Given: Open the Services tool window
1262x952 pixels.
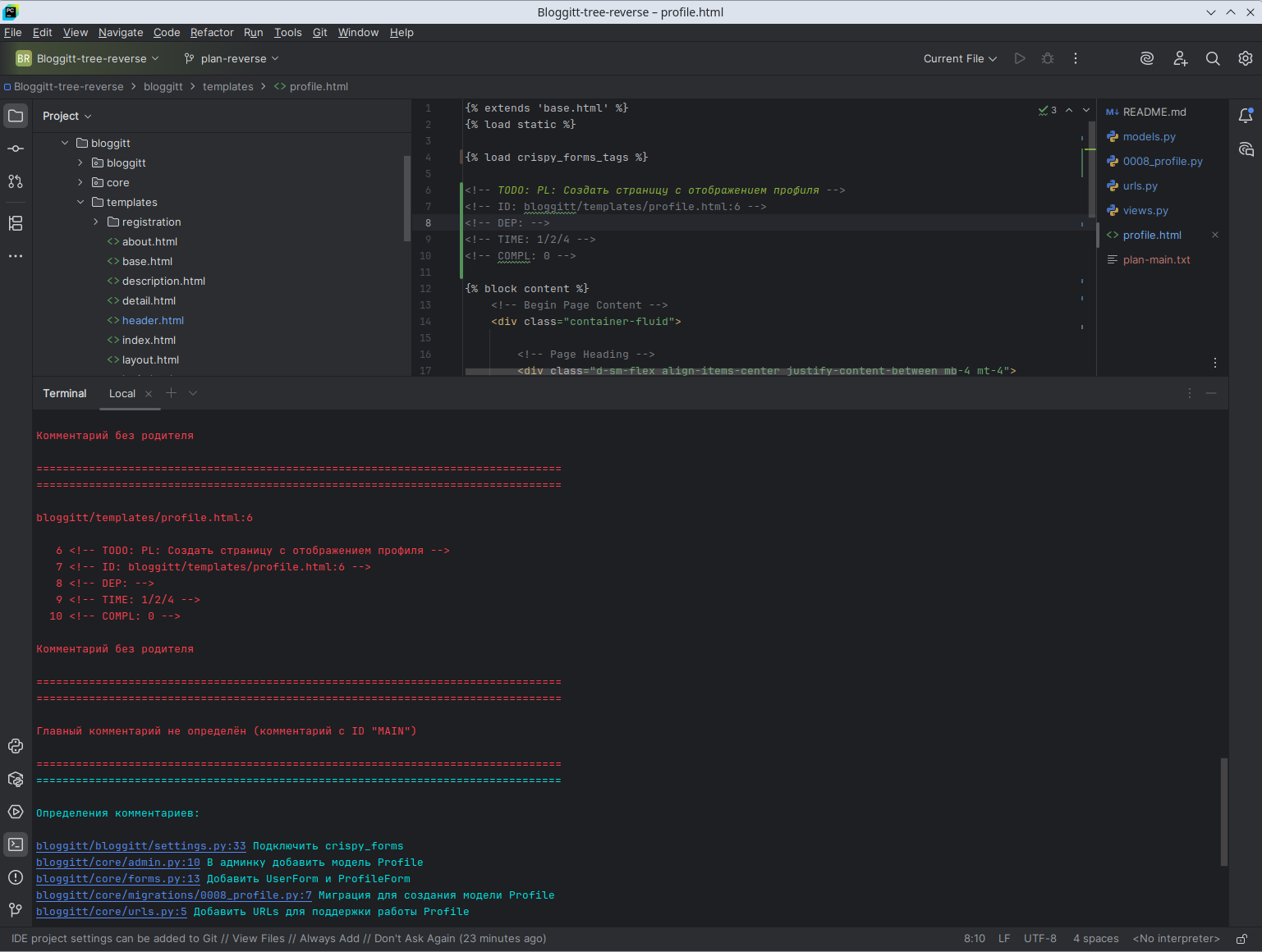Looking at the screenshot, I should coord(16,812).
